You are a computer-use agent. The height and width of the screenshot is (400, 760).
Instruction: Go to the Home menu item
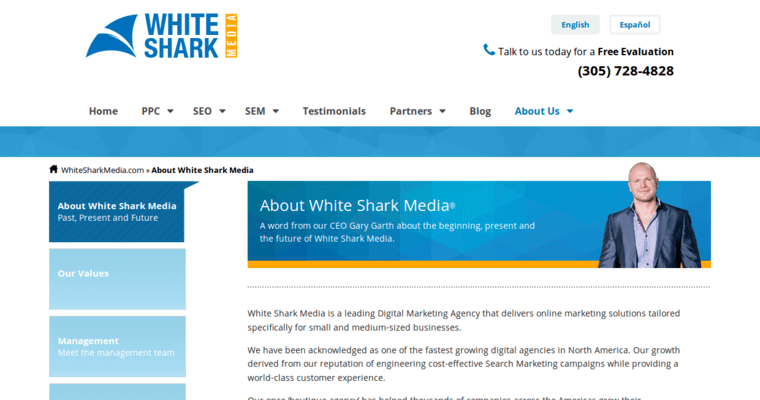tap(103, 111)
